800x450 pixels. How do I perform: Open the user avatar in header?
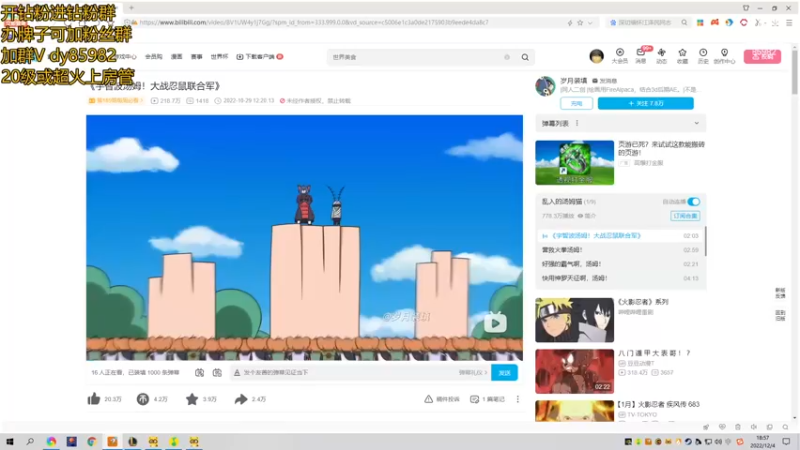pos(596,56)
